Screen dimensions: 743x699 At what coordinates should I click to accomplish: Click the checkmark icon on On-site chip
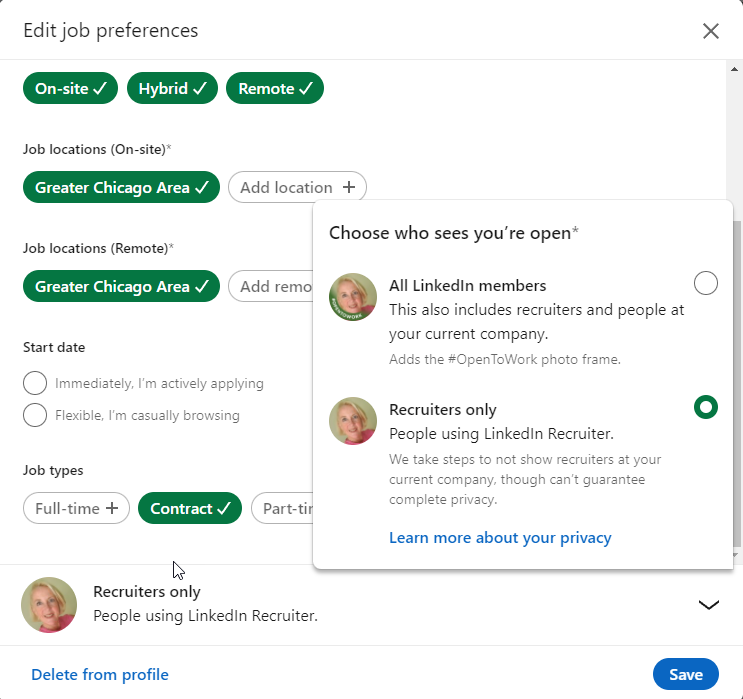[100, 88]
